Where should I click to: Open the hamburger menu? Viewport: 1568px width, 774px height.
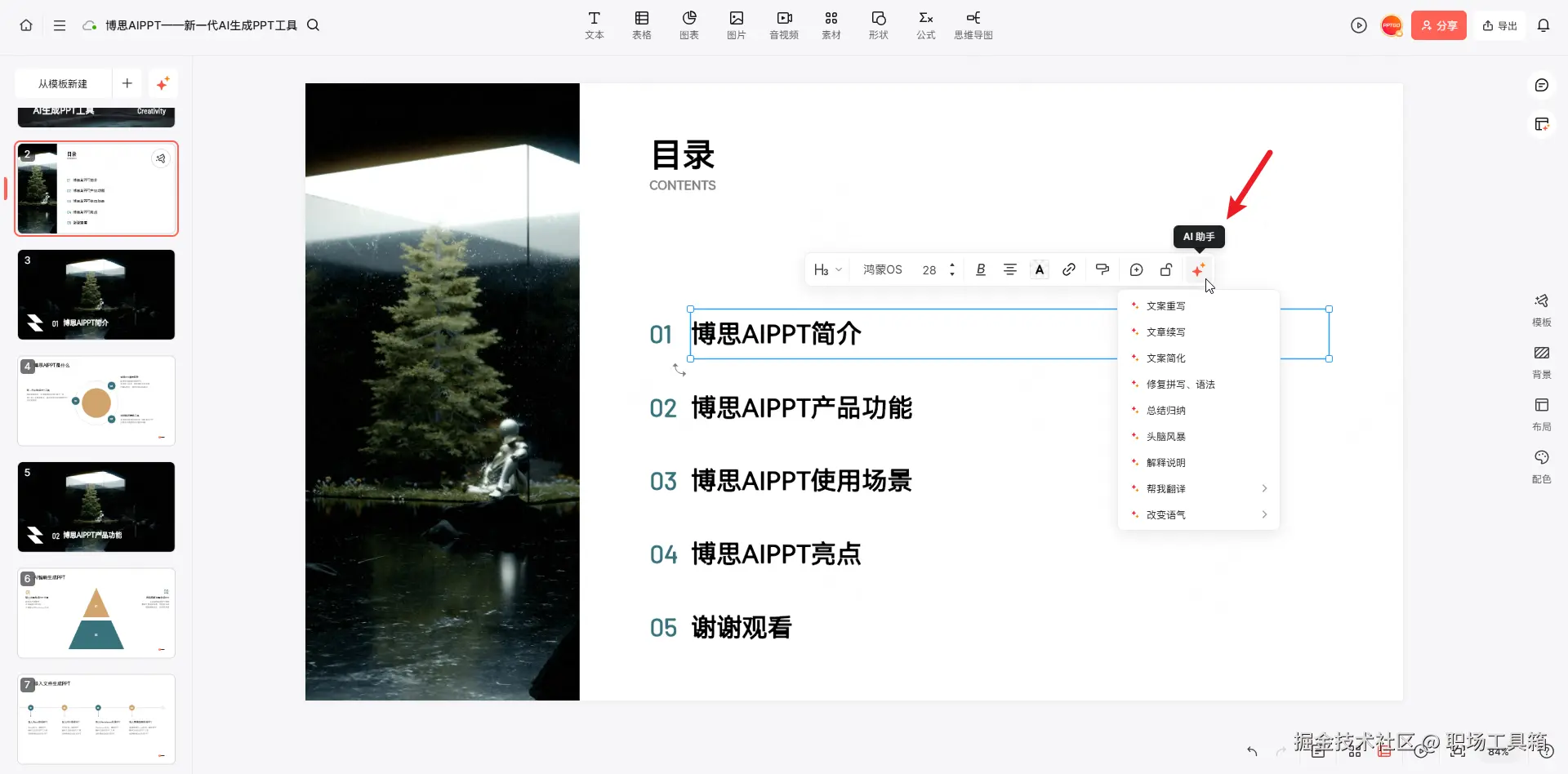(60, 25)
